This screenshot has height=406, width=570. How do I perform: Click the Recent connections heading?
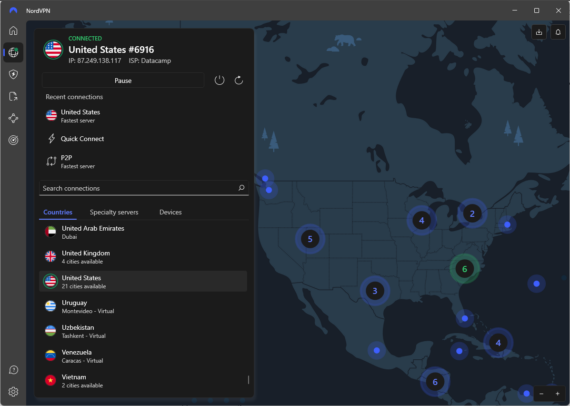(74, 97)
